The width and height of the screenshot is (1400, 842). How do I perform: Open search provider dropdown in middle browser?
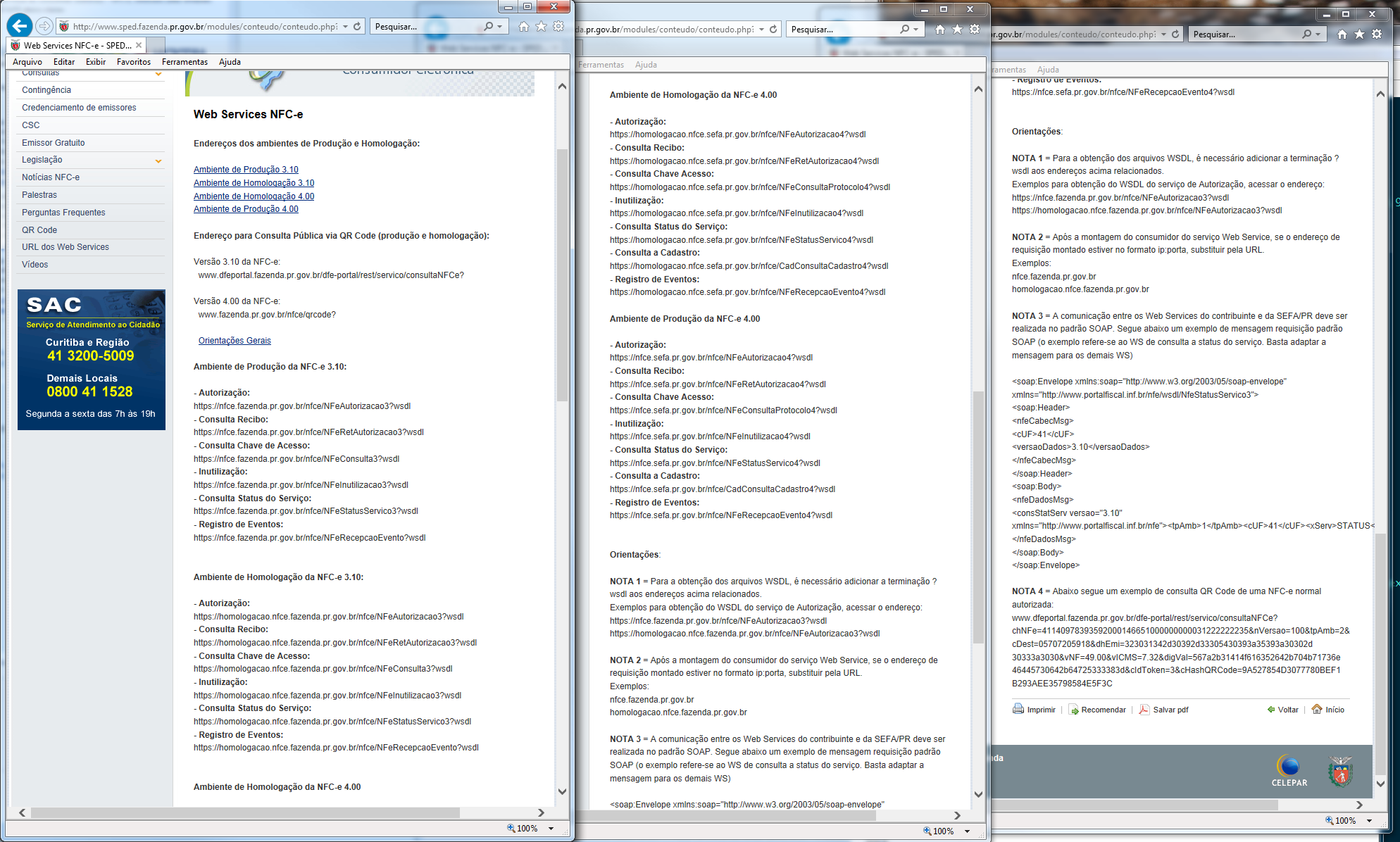pyautogui.click(x=915, y=29)
